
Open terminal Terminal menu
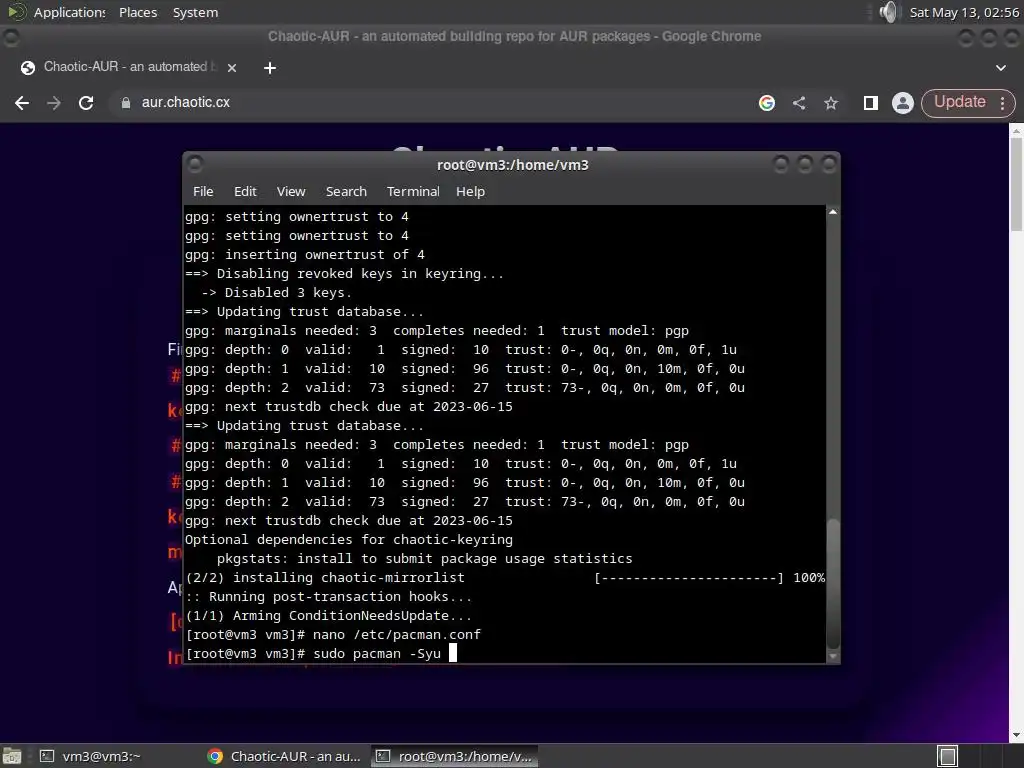tap(413, 191)
